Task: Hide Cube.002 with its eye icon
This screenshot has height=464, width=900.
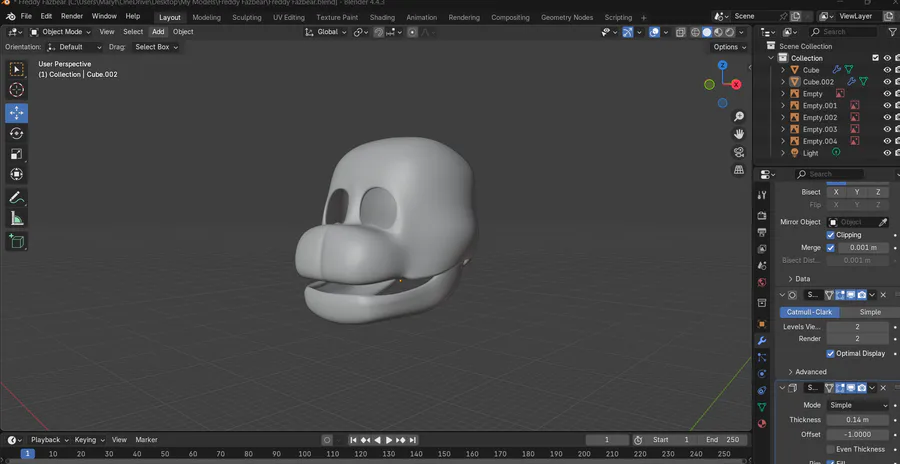Action: point(887,82)
